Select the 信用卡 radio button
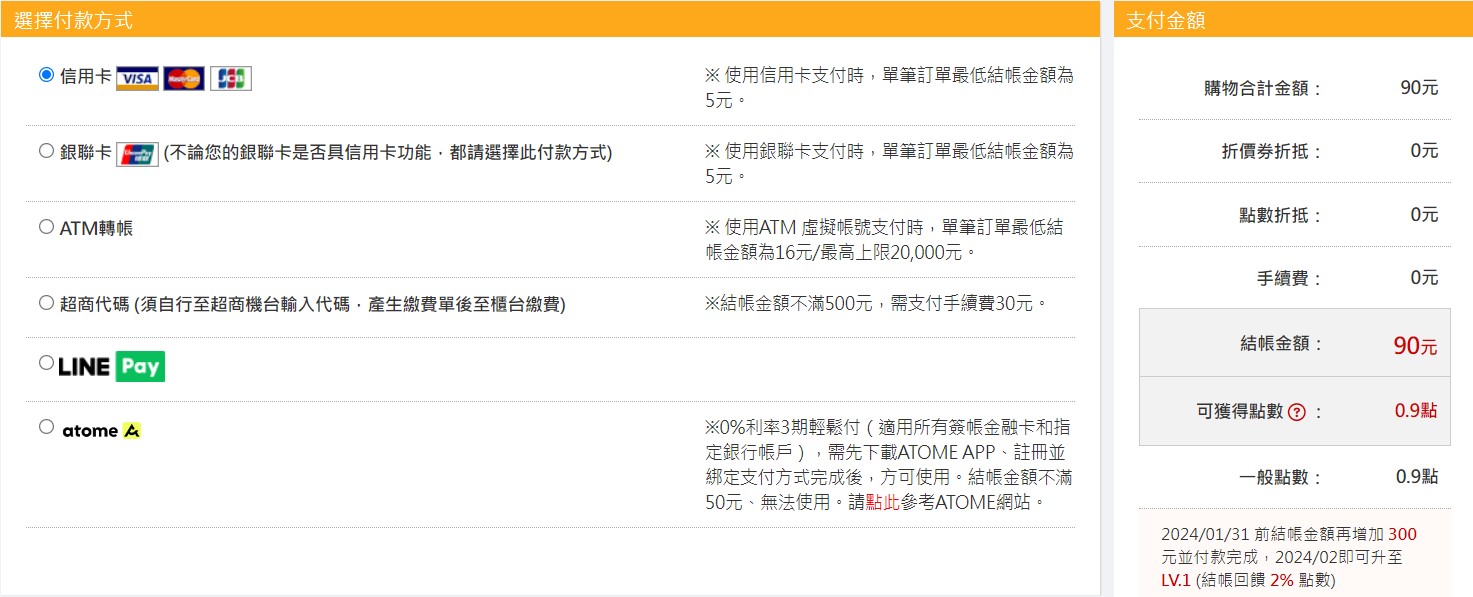Screen dimensions: 1473x597 pos(46,75)
